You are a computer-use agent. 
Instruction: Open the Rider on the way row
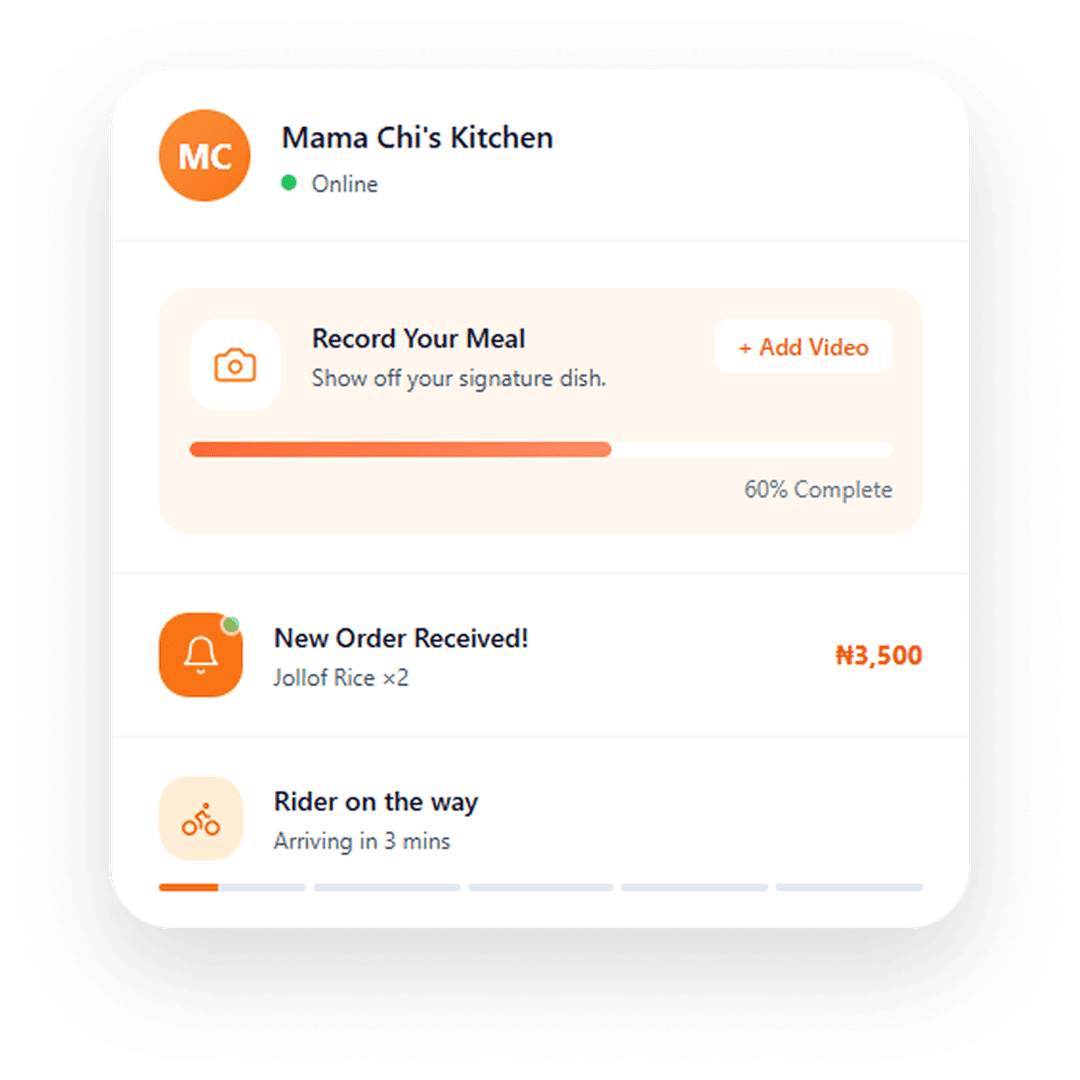[540, 818]
